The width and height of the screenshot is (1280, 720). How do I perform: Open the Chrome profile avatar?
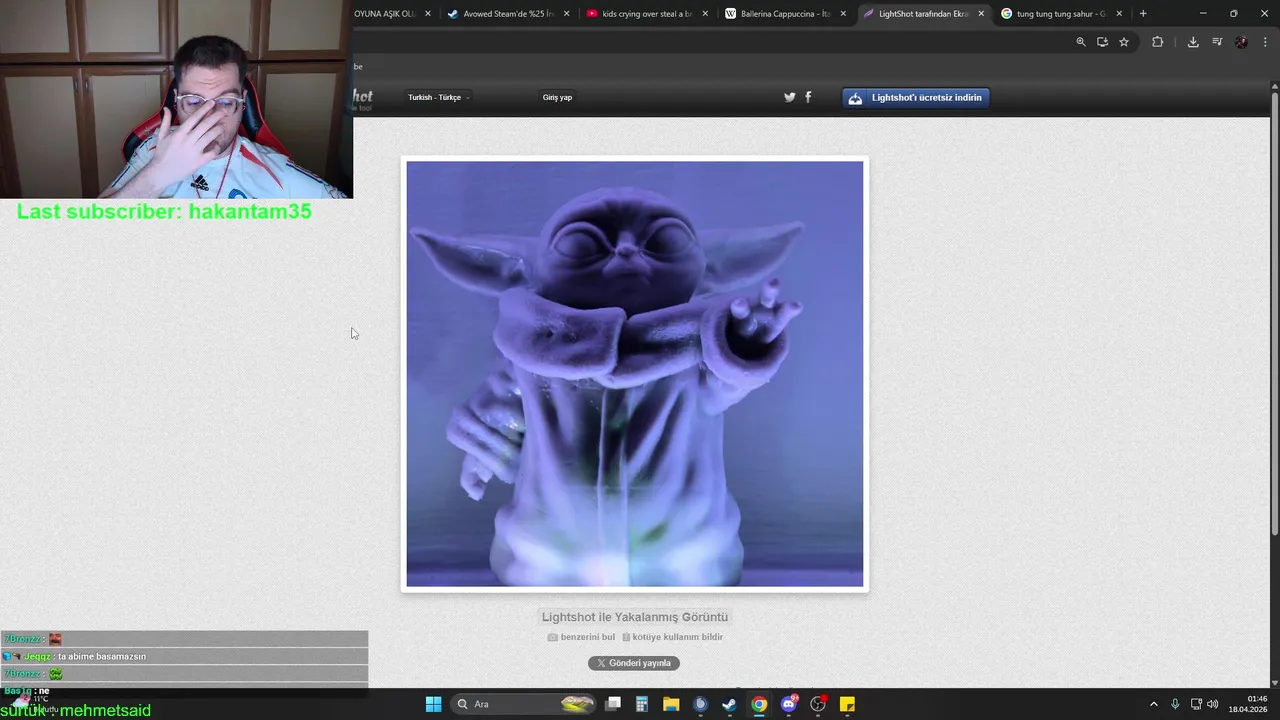click(x=1241, y=42)
